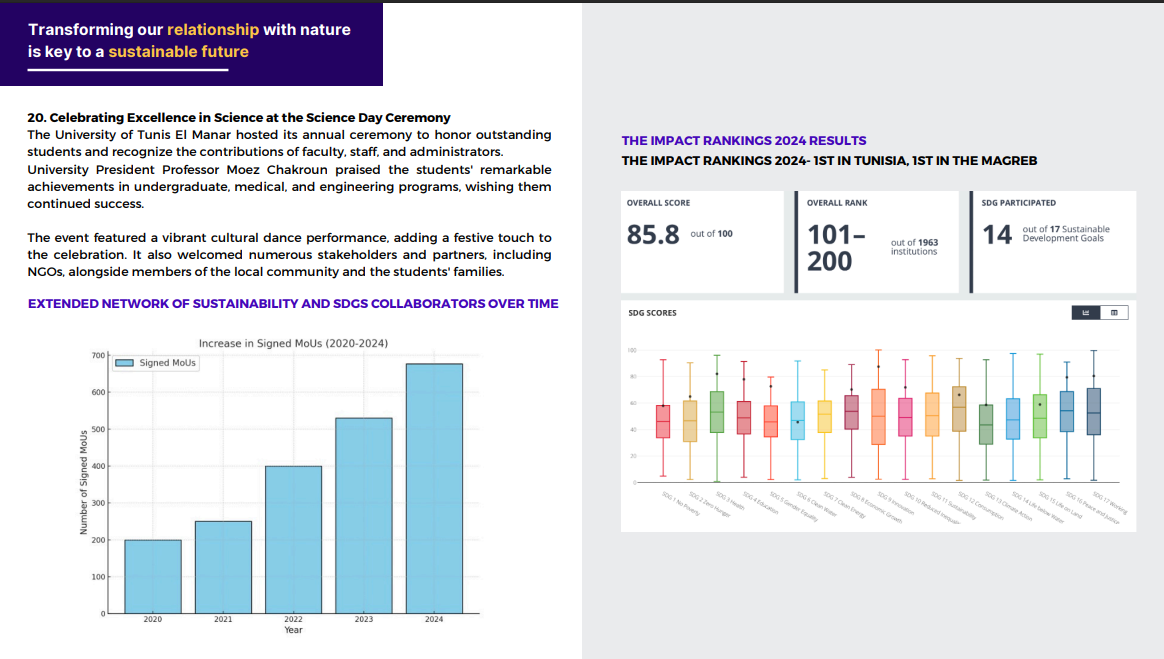Select the 2020 bar in MoUs chart
This screenshot has width=1164, height=659.
153,576
